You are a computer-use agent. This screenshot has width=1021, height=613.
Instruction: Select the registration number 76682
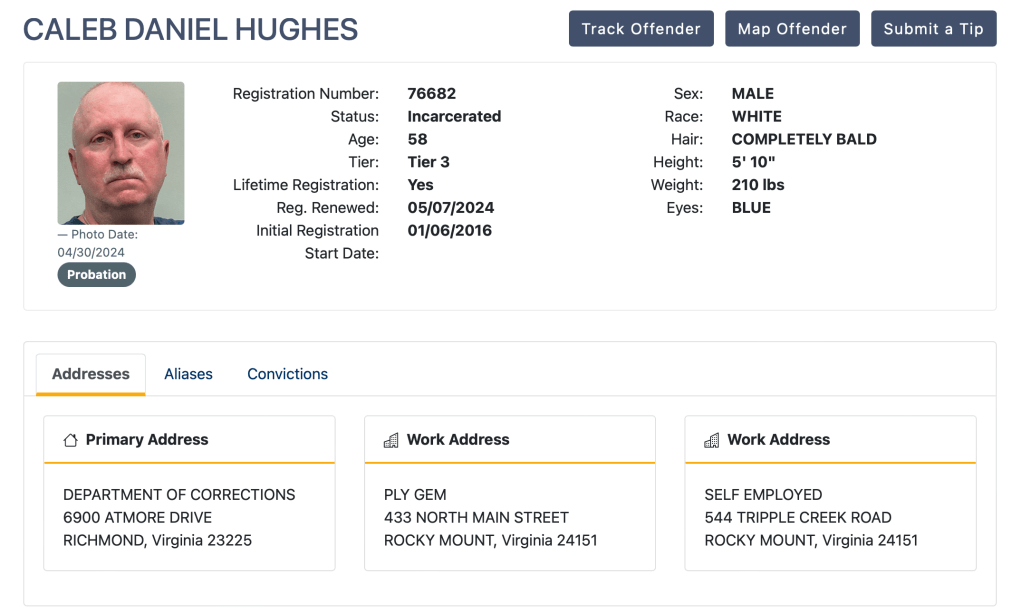(431, 94)
